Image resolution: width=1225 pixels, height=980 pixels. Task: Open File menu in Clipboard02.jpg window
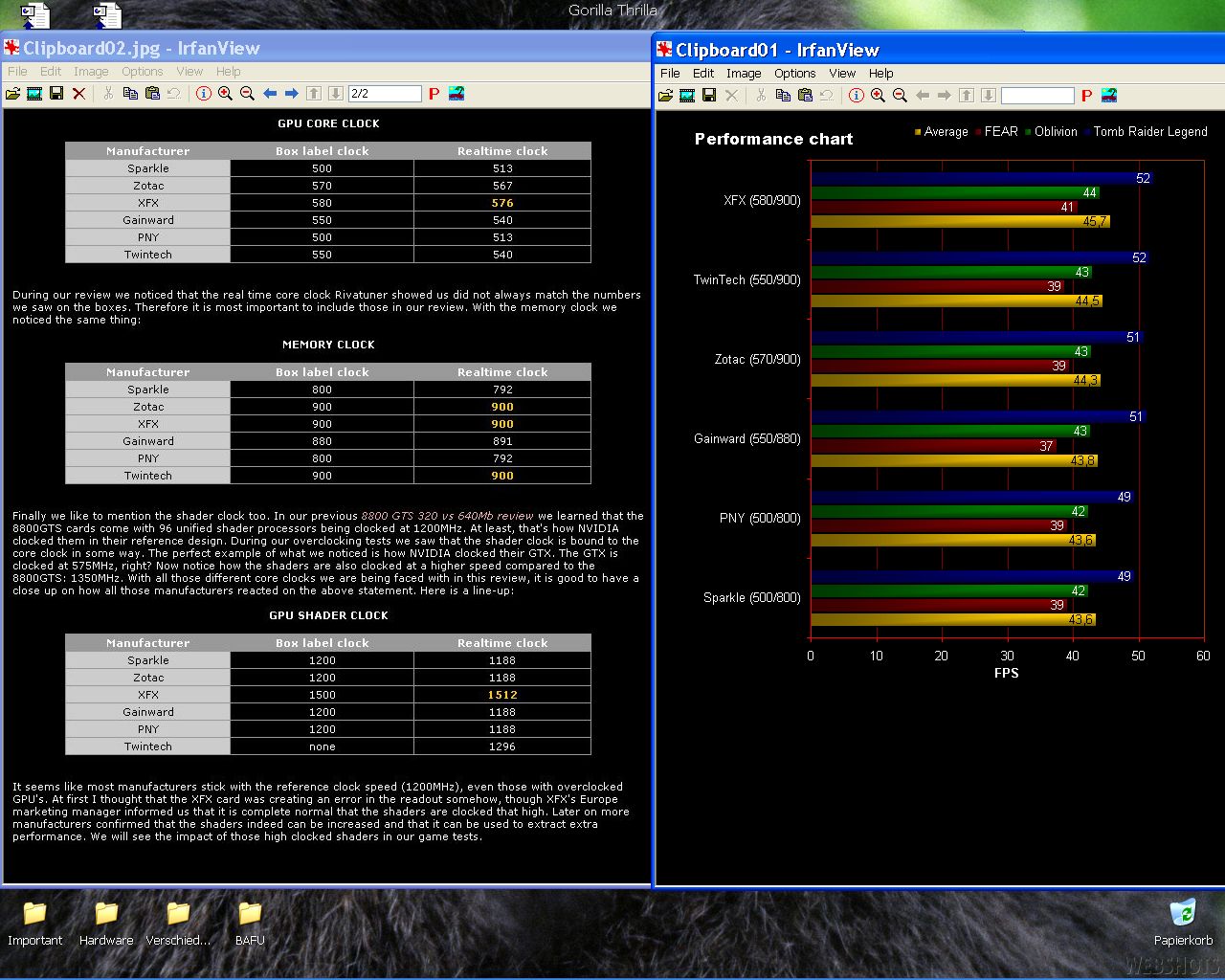[x=17, y=72]
